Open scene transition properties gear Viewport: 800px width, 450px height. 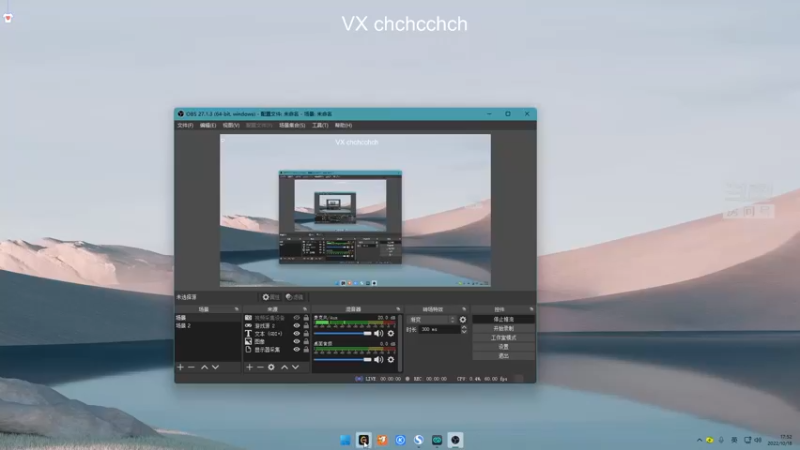point(463,319)
